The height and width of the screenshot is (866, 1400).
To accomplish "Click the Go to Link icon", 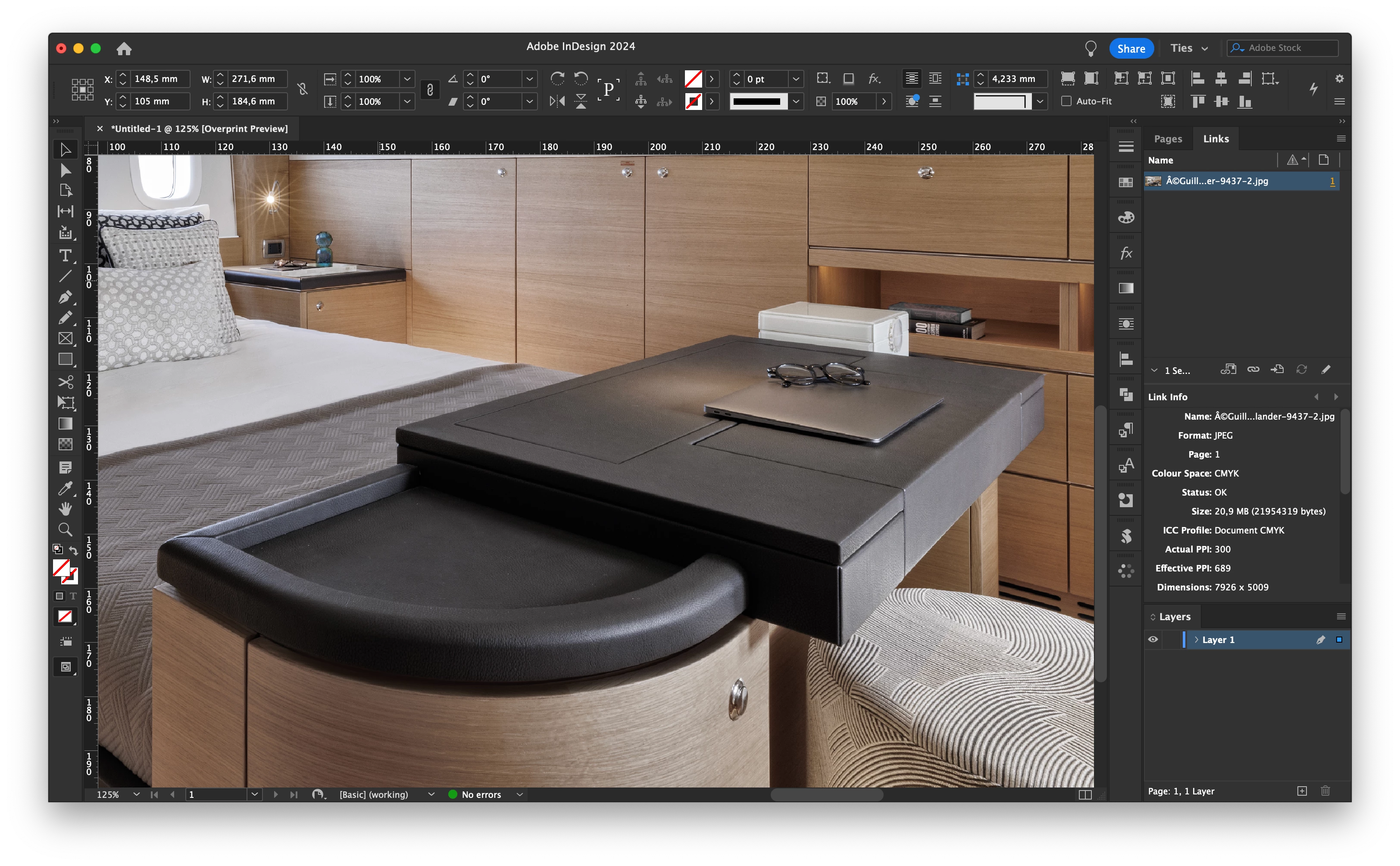I will coord(1277,370).
